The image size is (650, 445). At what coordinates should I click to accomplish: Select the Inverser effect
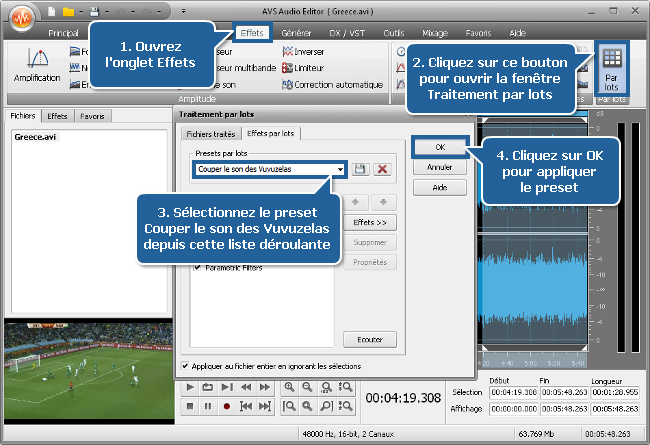pyautogui.click(x=303, y=52)
